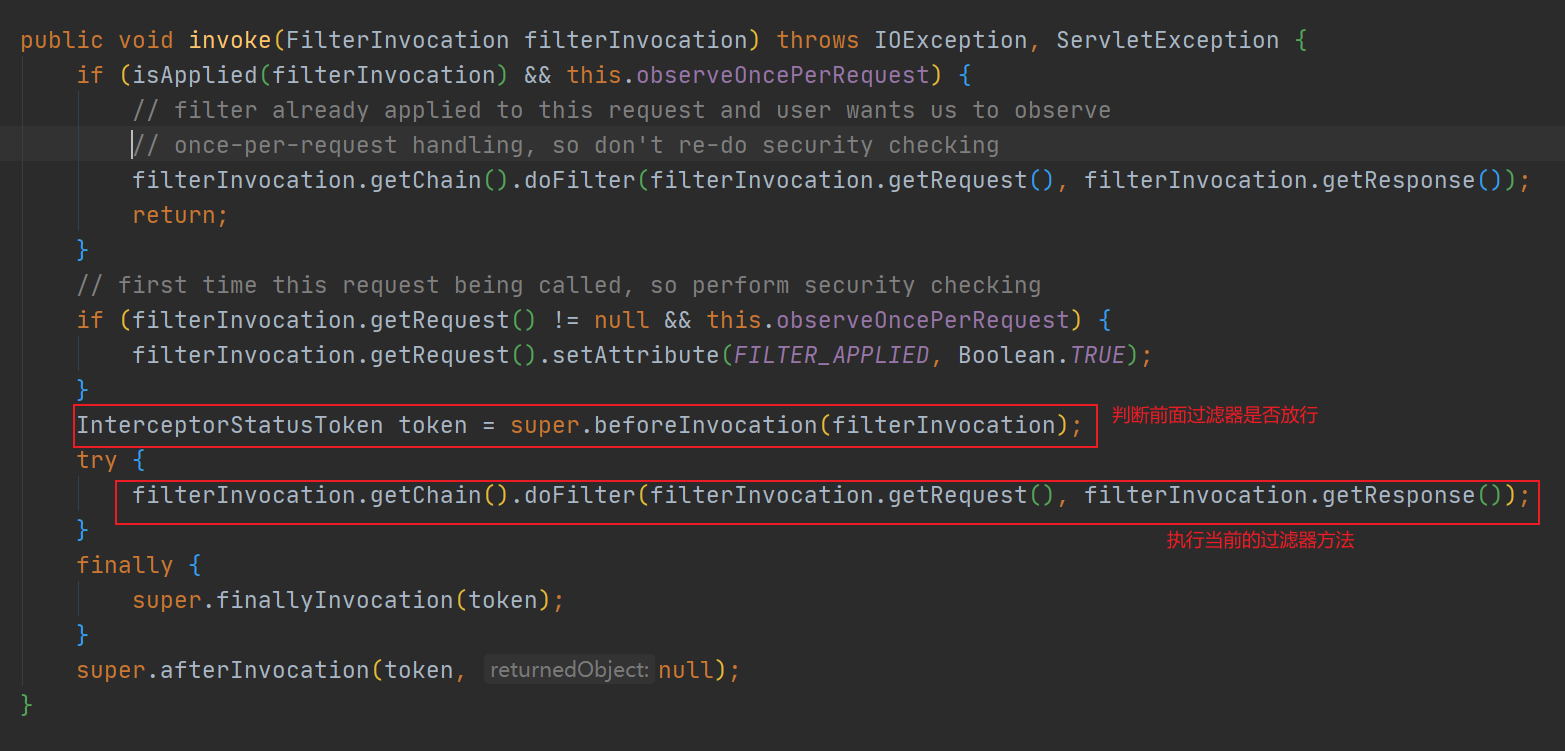The image size is (1565, 751).
Task: Click the FILTER_APPLIED constant
Action: pos(832,355)
